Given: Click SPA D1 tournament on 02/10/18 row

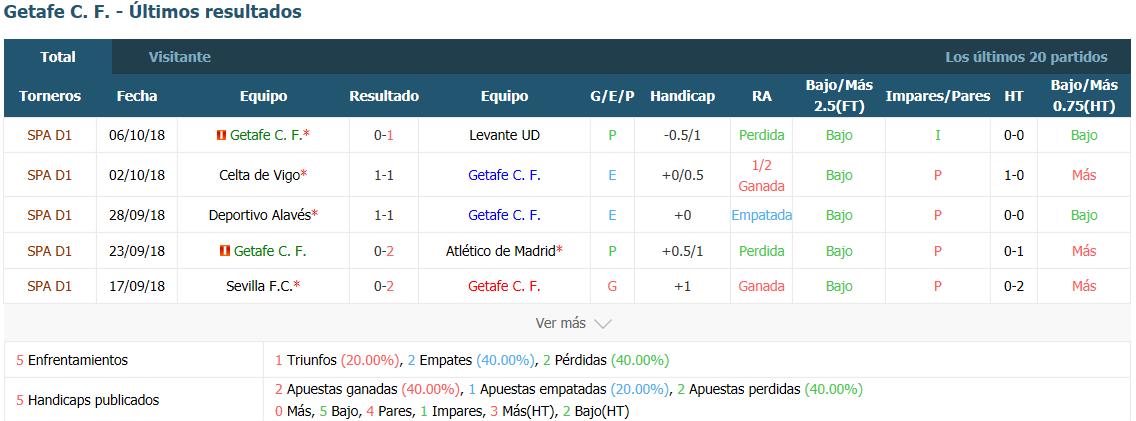Looking at the screenshot, I should (x=49, y=175).
